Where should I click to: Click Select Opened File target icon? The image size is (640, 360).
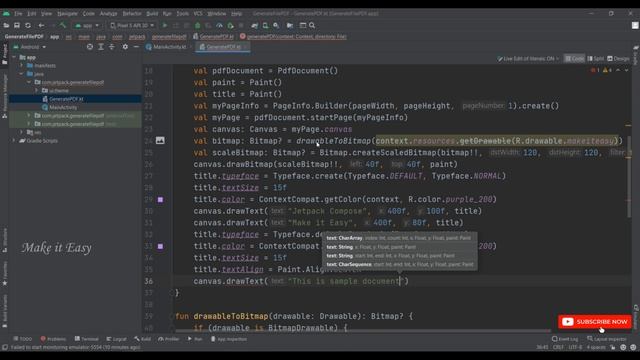pos(90,47)
